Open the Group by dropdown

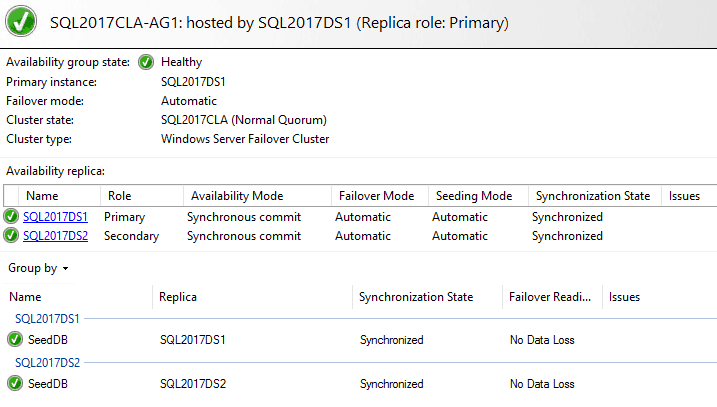[38, 268]
